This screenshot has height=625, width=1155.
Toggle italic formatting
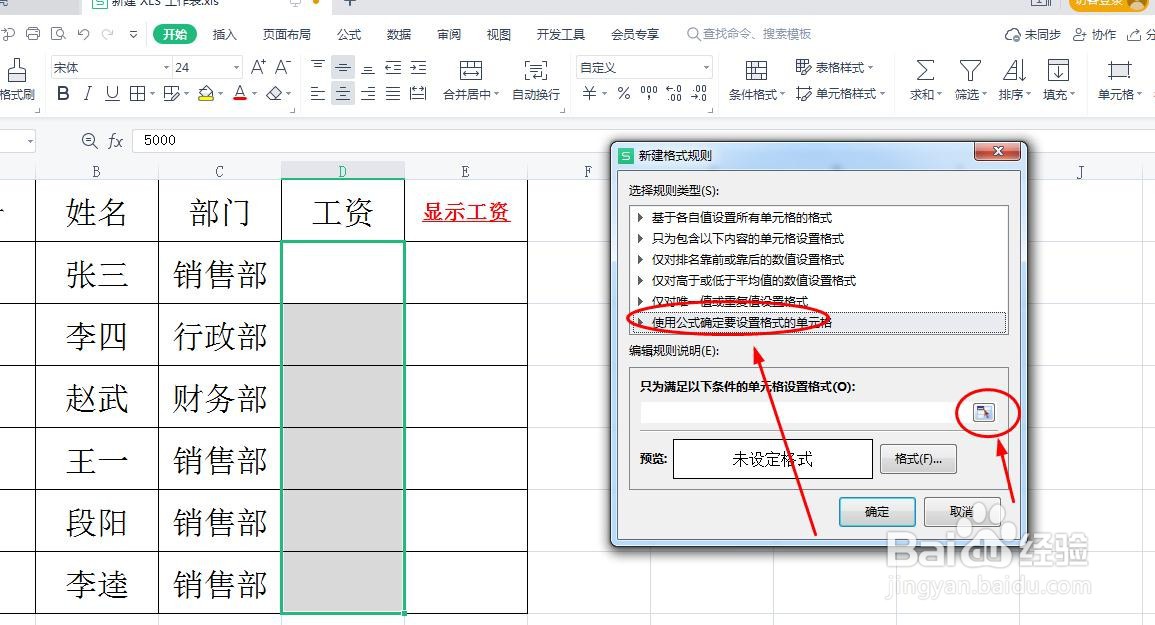88,94
